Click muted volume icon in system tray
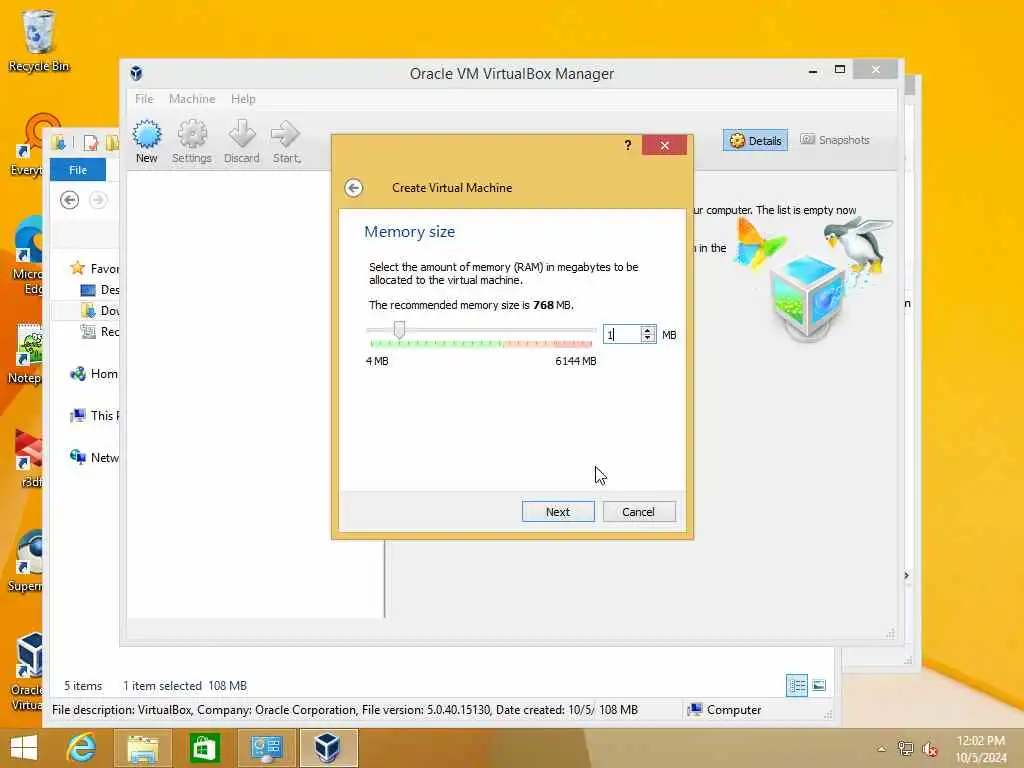Viewport: 1024px width, 768px height. [x=930, y=749]
